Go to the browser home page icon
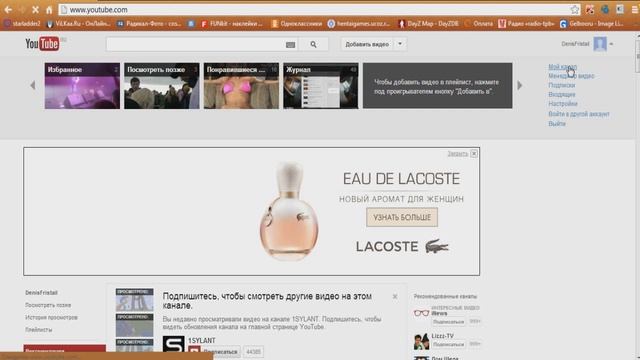 pos(49,9)
